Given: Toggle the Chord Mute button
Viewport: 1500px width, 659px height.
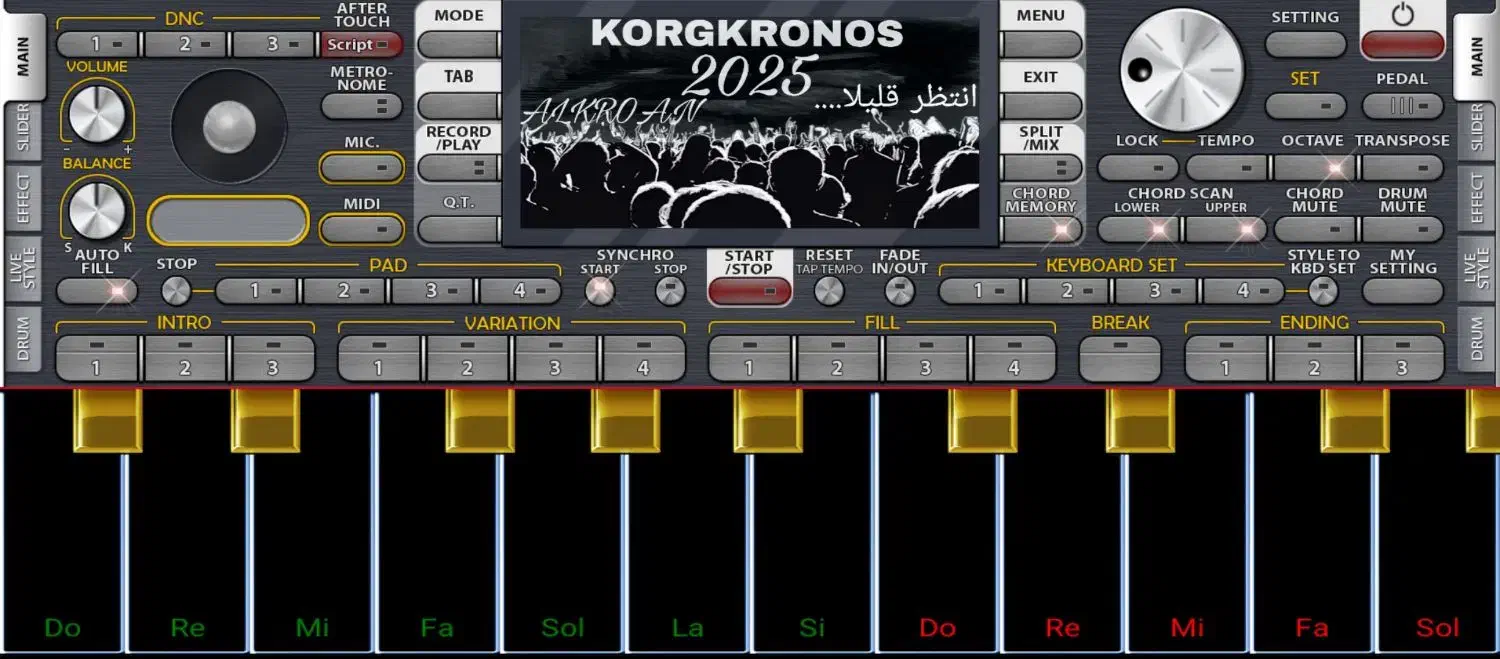Looking at the screenshot, I should [1314, 229].
